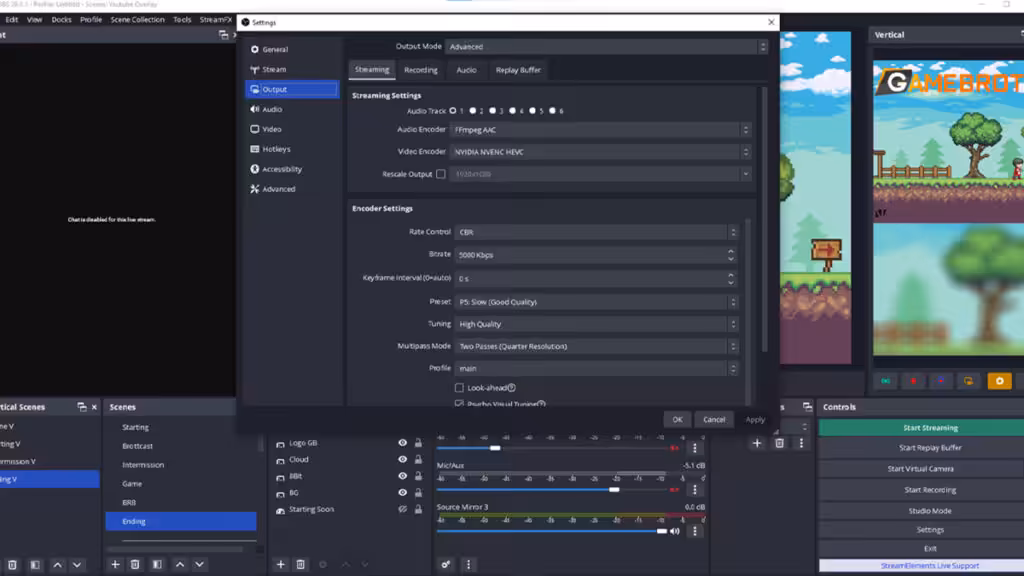Open the Rate Control dropdown

[x=596, y=230]
